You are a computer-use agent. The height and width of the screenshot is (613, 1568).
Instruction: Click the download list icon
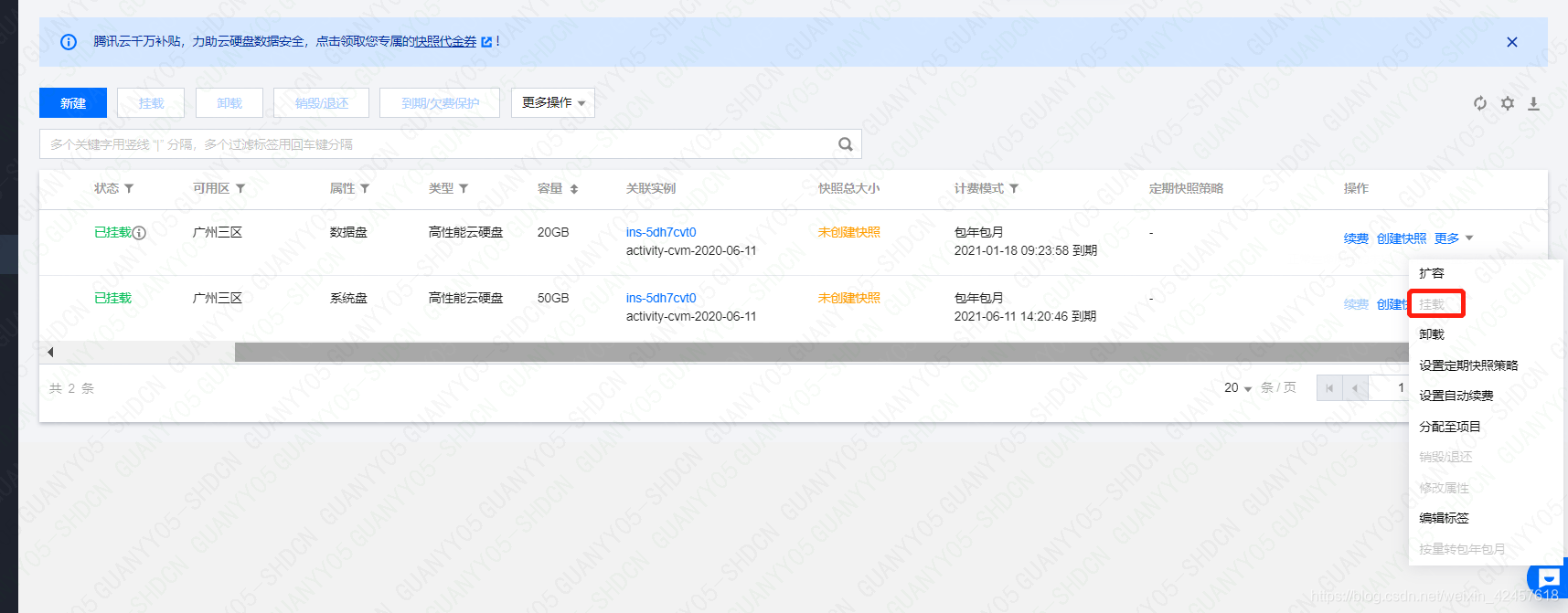[x=1534, y=103]
